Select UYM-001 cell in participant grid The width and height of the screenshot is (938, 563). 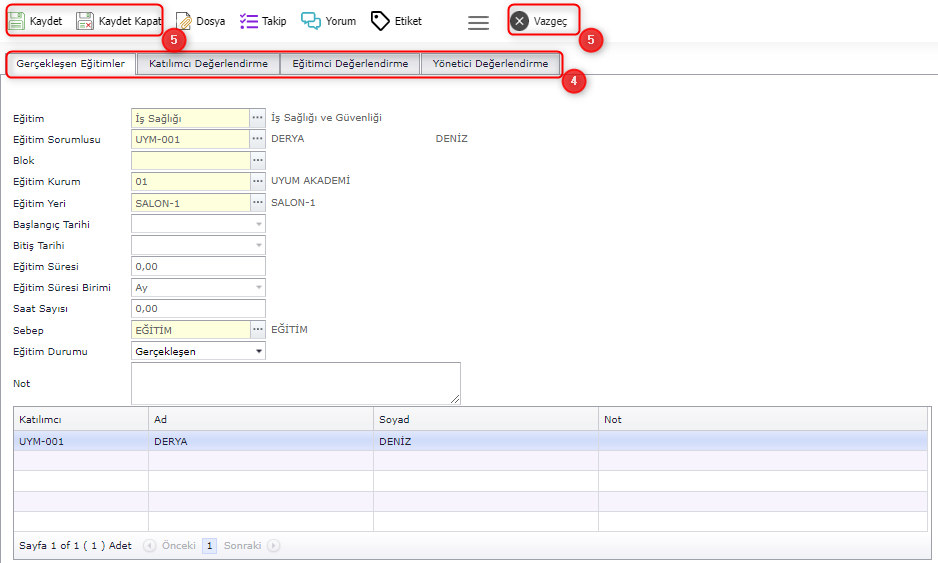point(81,441)
